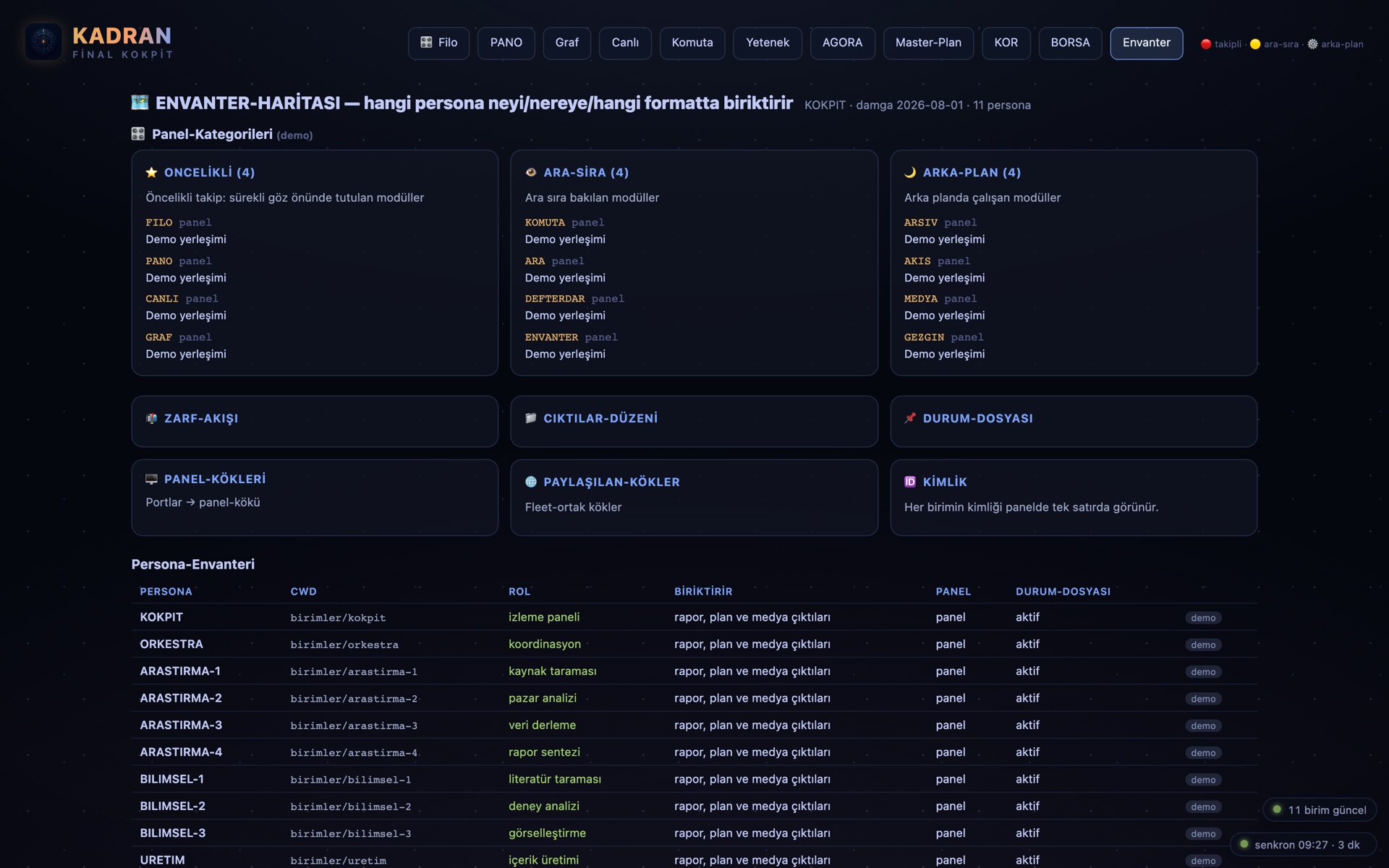Click the red takipli legend dot
This screenshot has height=868, width=1389.
pyautogui.click(x=1206, y=44)
